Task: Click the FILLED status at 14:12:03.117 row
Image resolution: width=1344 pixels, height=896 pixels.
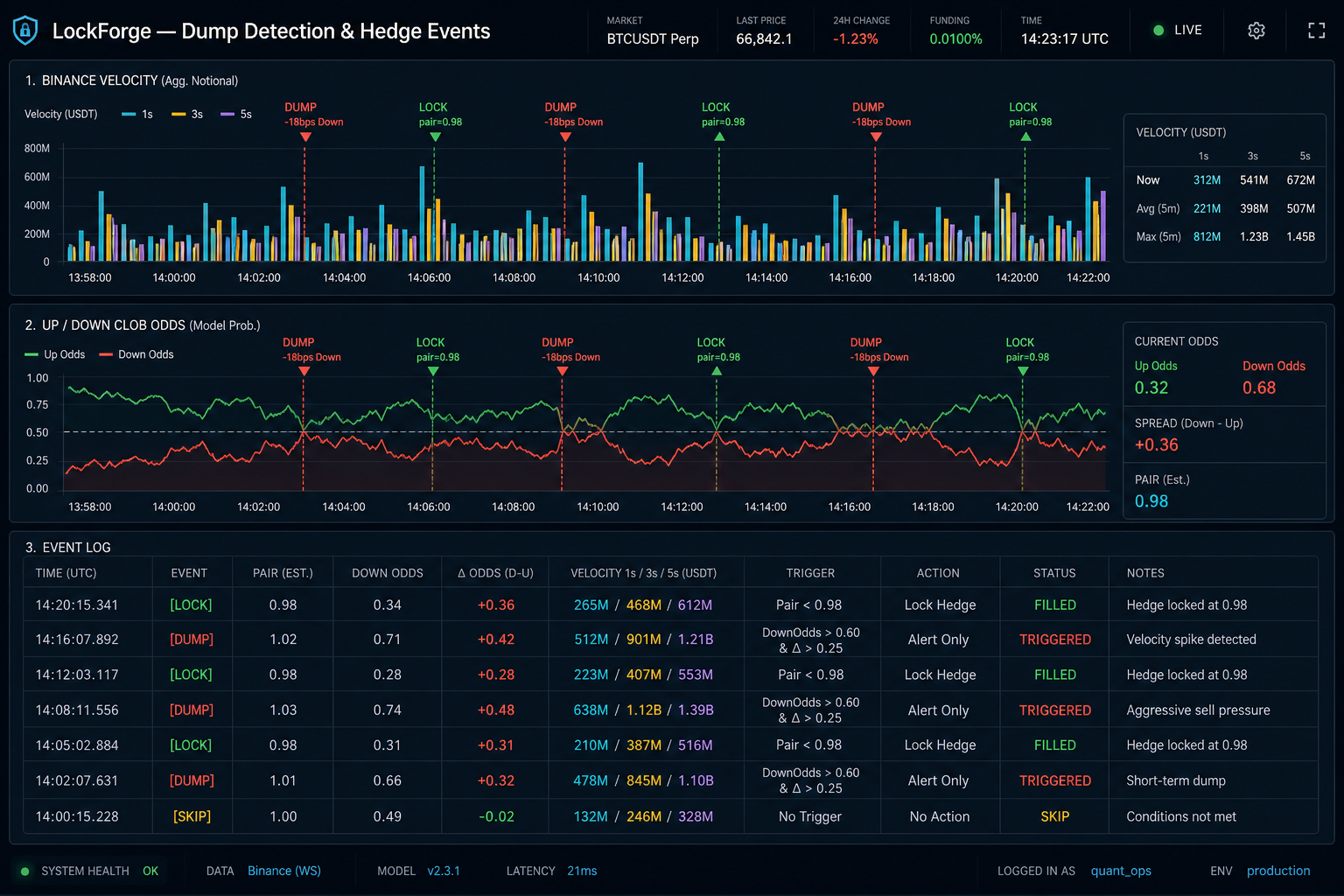Action: click(1055, 675)
